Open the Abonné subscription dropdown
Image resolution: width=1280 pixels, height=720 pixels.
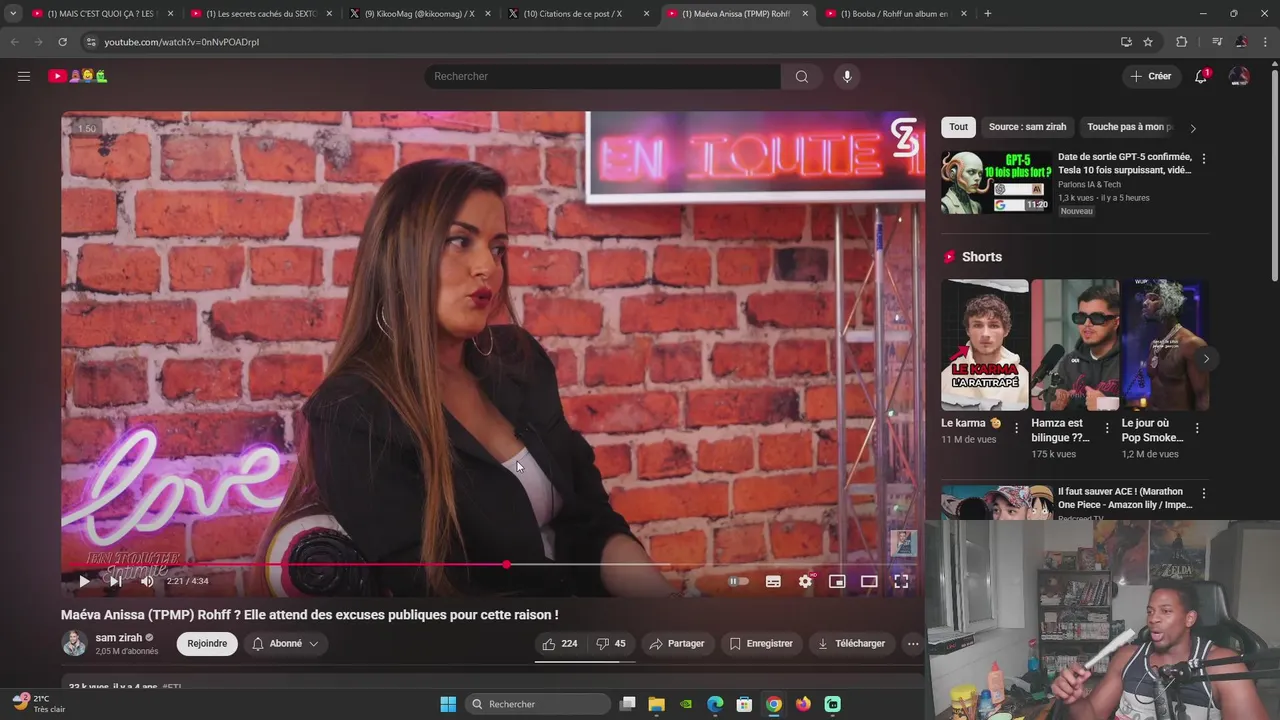(x=285, y=644)
